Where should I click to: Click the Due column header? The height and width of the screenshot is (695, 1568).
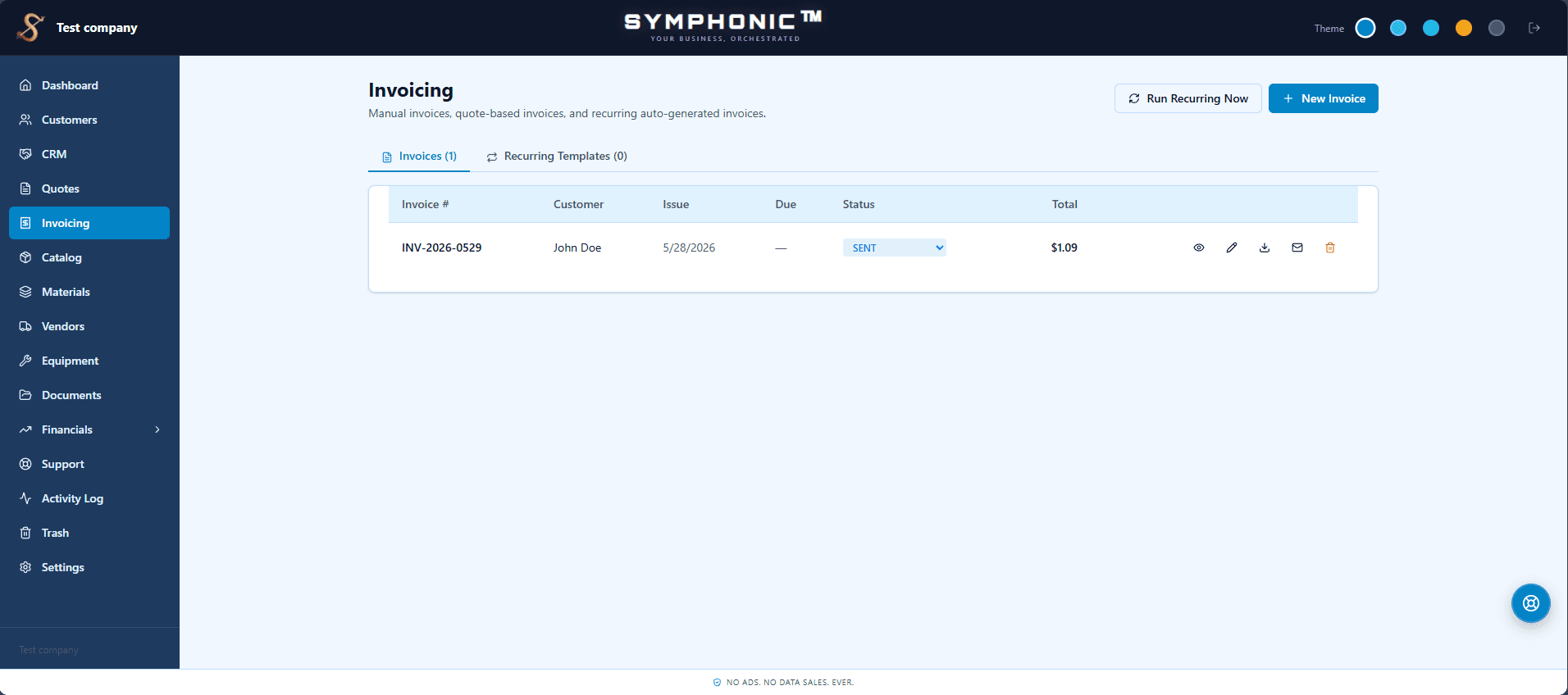[x=786, y=204]
